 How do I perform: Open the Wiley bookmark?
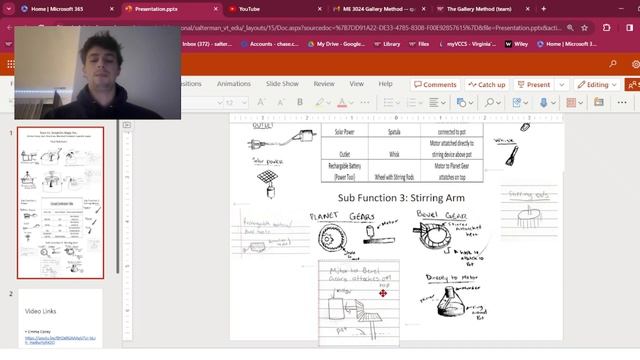coord(516,44)
